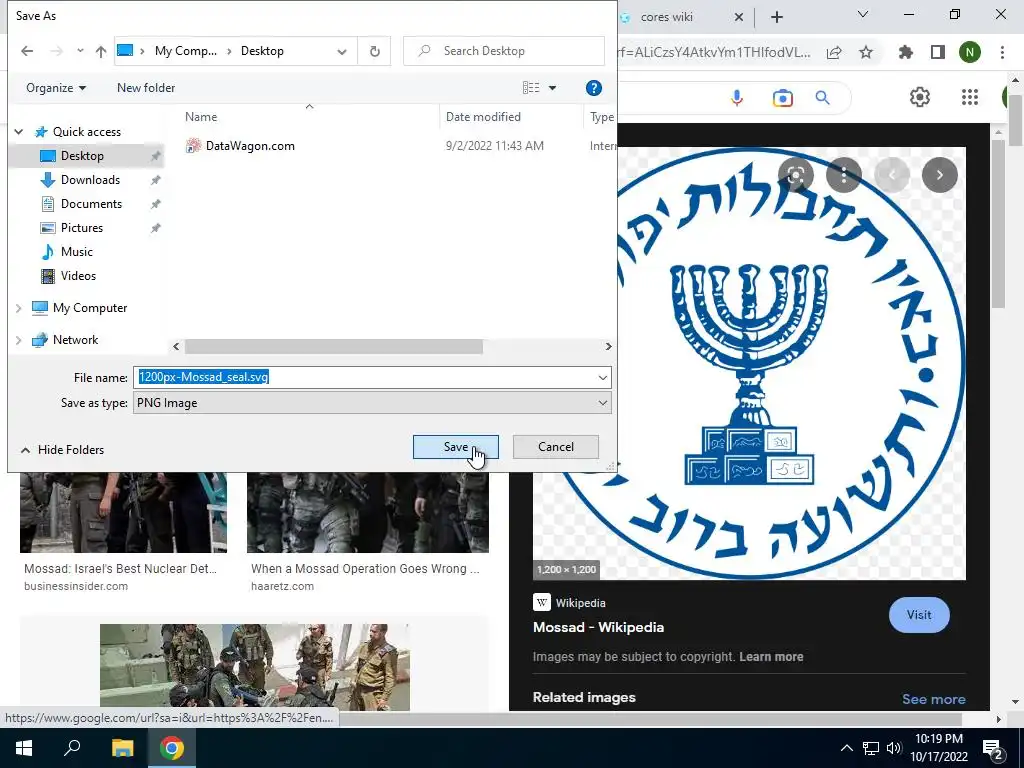Expand the address path dropdown
This screenshot has height=768, width=1024.
pyautogui.click(x=342, y=51)
